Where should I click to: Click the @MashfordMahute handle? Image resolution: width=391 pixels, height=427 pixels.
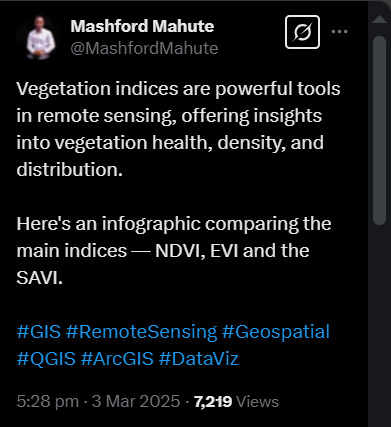pyautogui.click(x=144, y=49)
